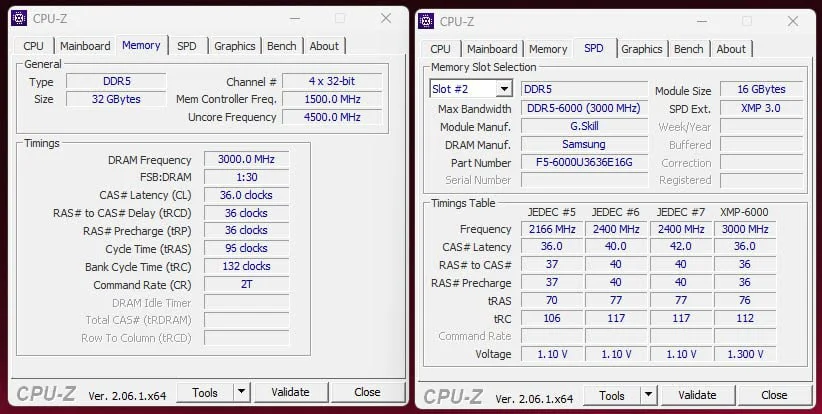Screen dimensions: 822x414
Task: Click the 1.300 V XMP voltage cell
Action: pos(745,354)
